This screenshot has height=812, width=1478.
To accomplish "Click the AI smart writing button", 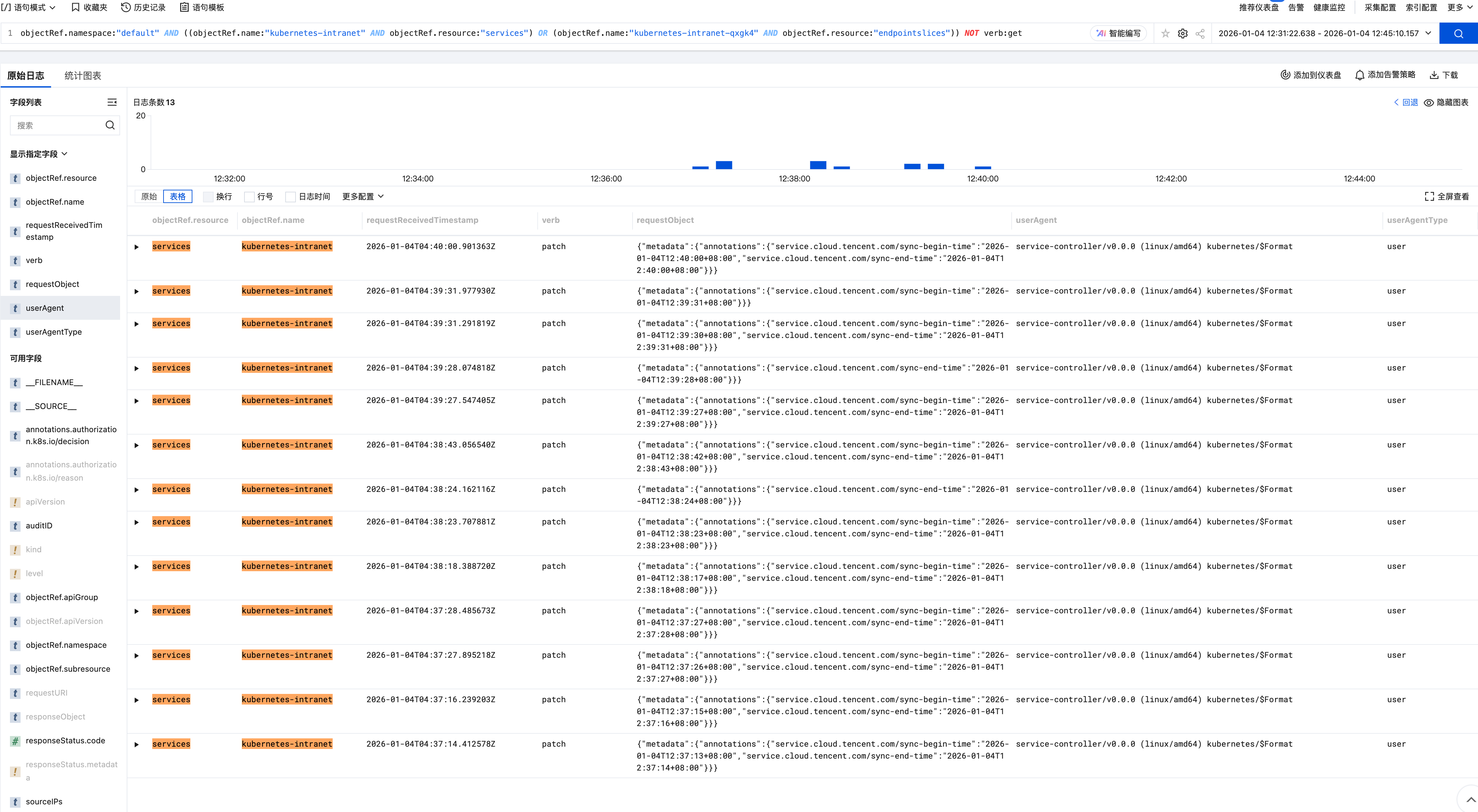I will pos(1118,33).
